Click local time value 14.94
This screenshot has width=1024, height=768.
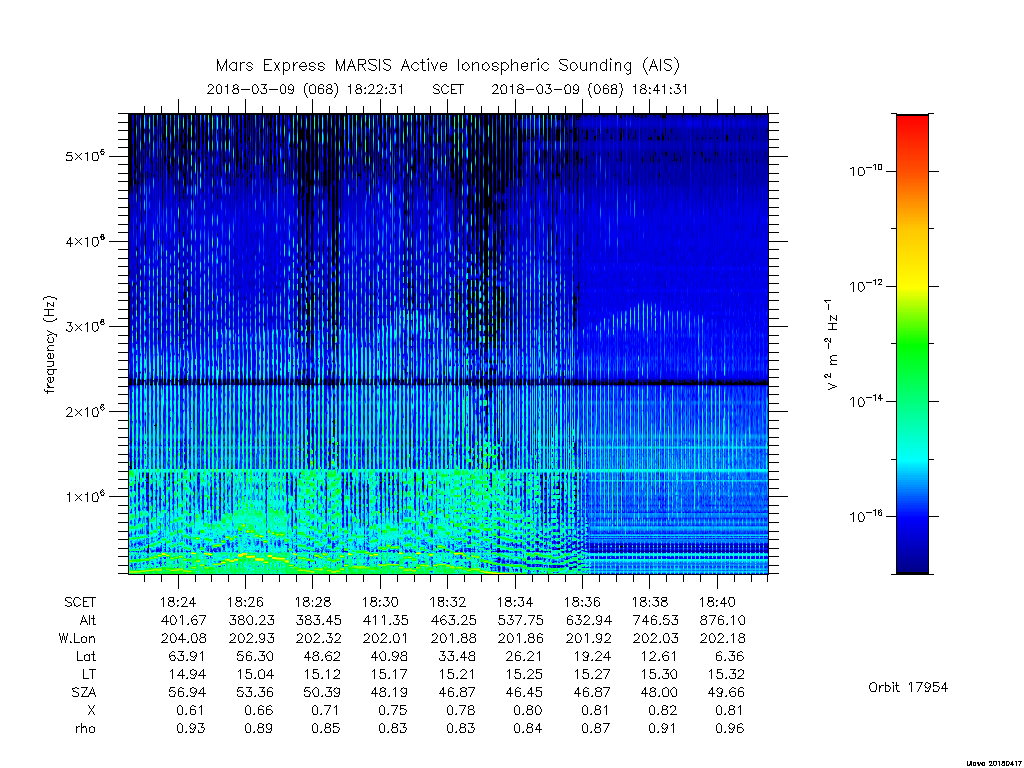click(x=188, y=674)
